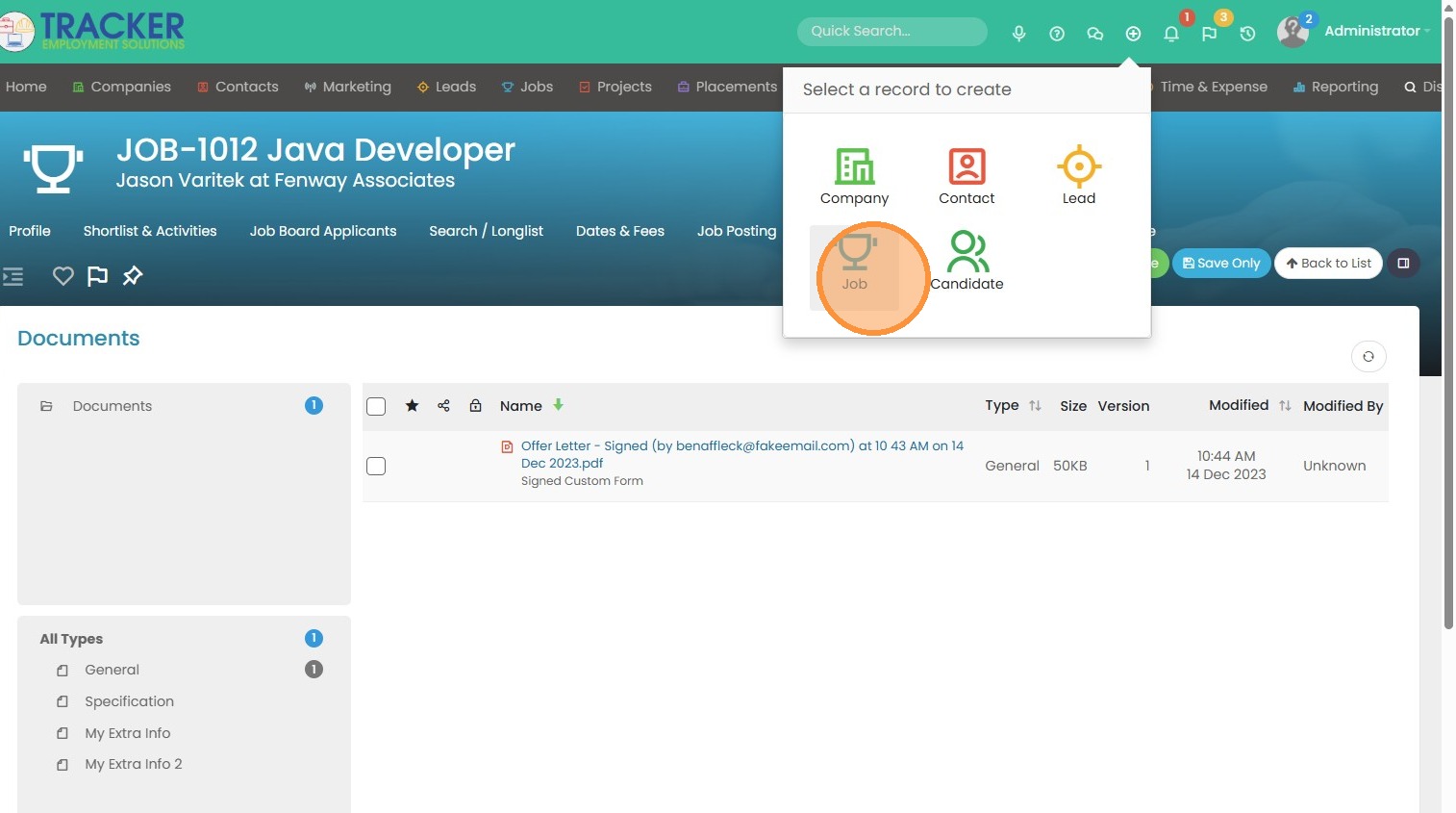Open the help question mark icon
Image resolution: width=1456 pixels, height=813 pixels.
click(1057, 34)
